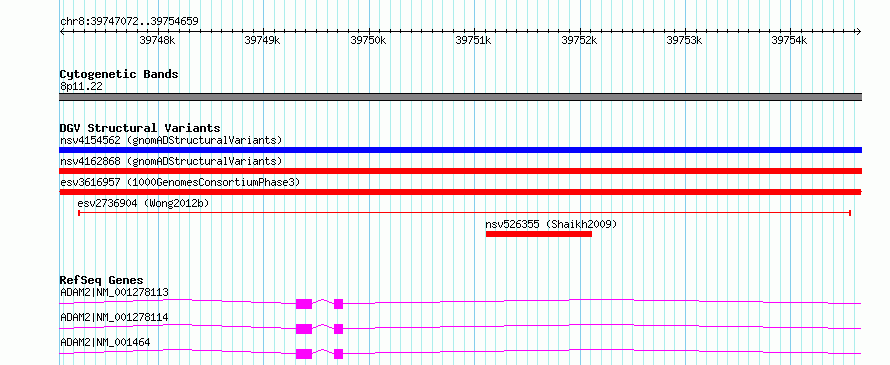Click the DGV Structural Variants track title
This screenshot has height=365, width=890.
coord(140,128)
